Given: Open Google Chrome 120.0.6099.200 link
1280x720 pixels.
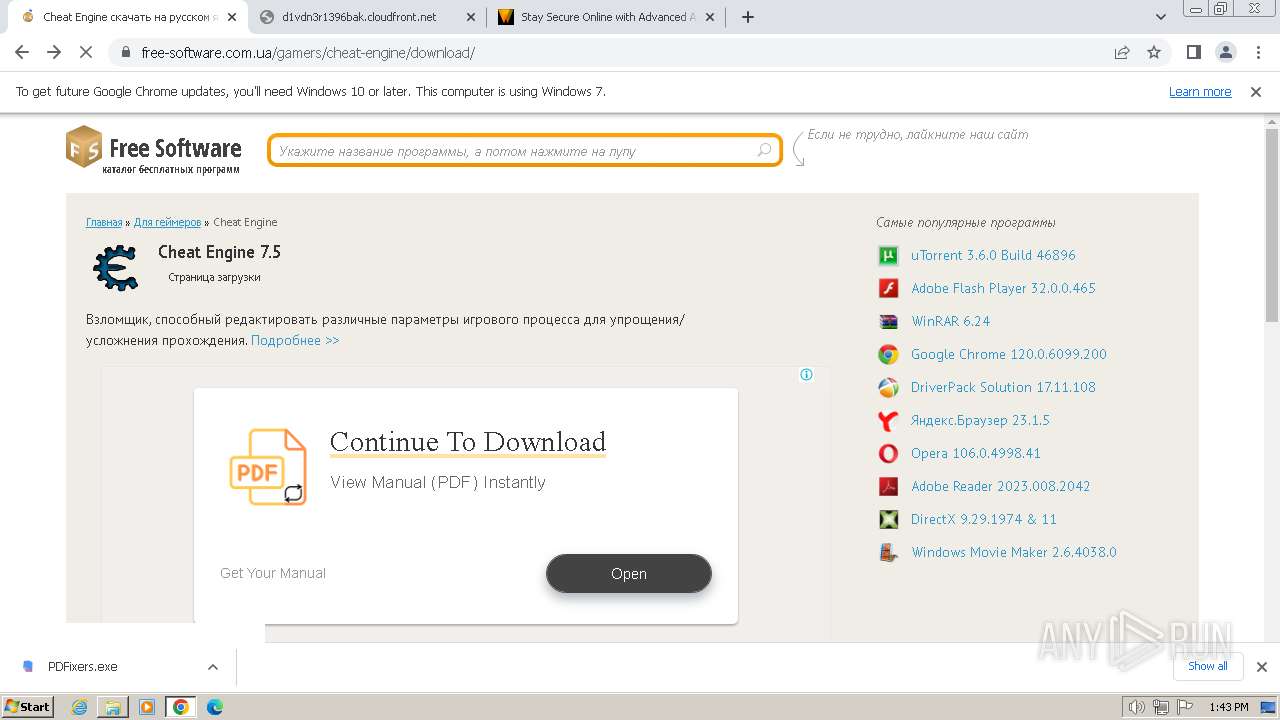Looking at the screenshot, I should click(1009, 354).
